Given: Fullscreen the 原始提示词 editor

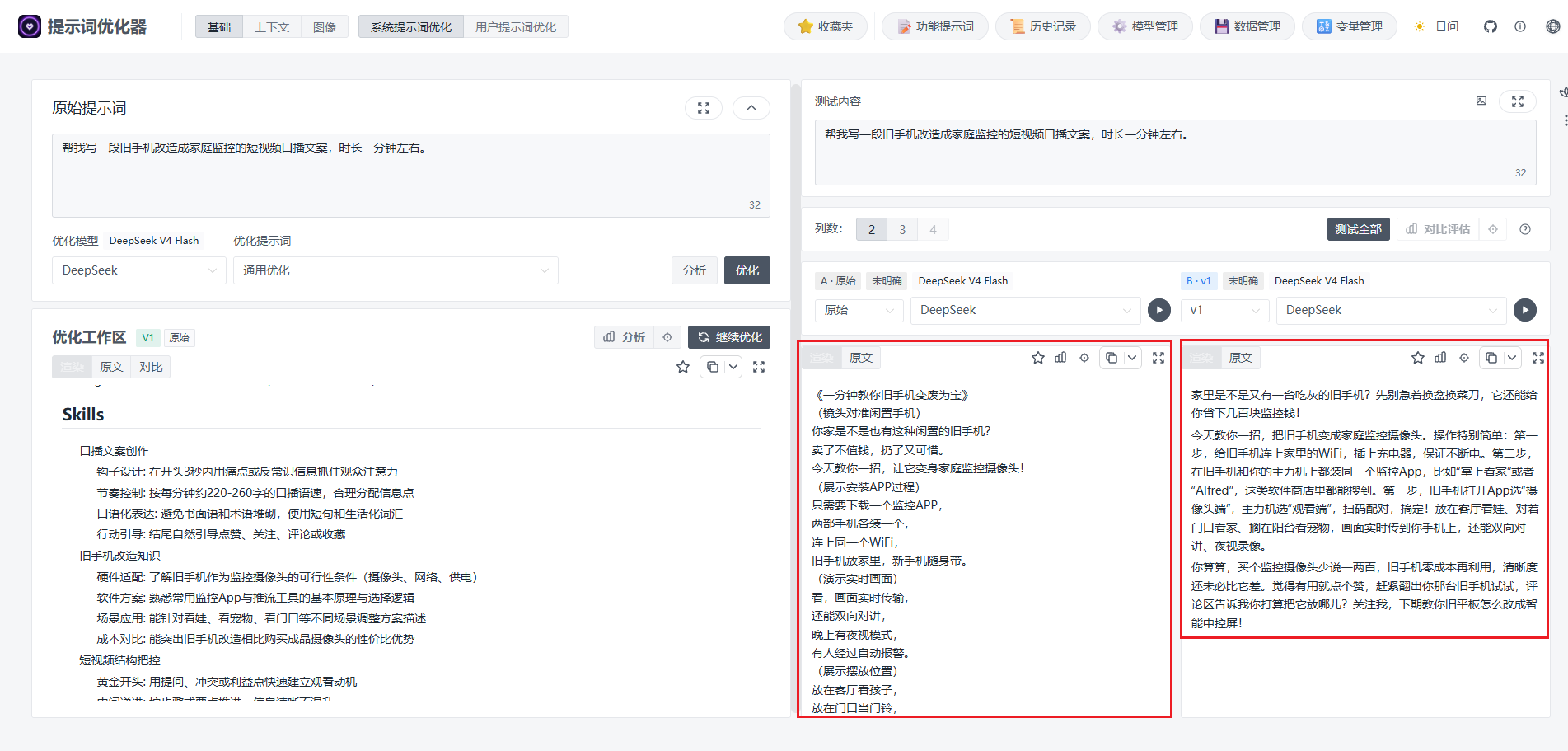Looking at the screenshot, I should point(704,108).
